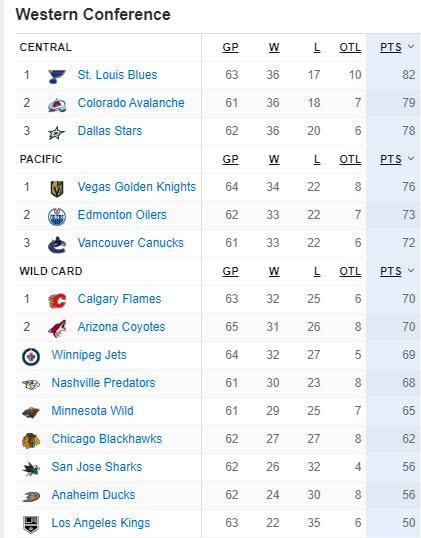Click the Winnipeg Jets logo icon
421x538 pixels.
[31, 356]
